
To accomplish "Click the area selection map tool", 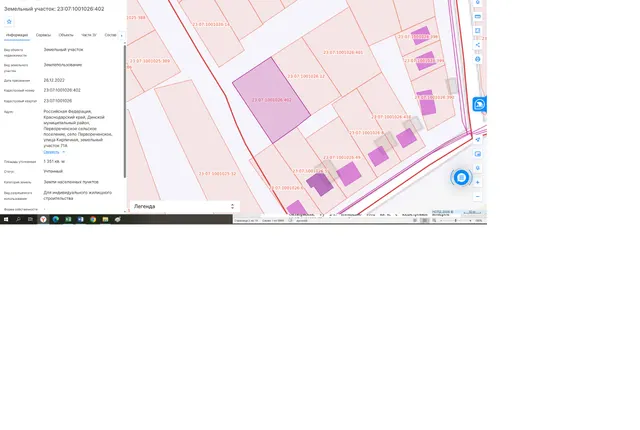I will tap(478, 31).
